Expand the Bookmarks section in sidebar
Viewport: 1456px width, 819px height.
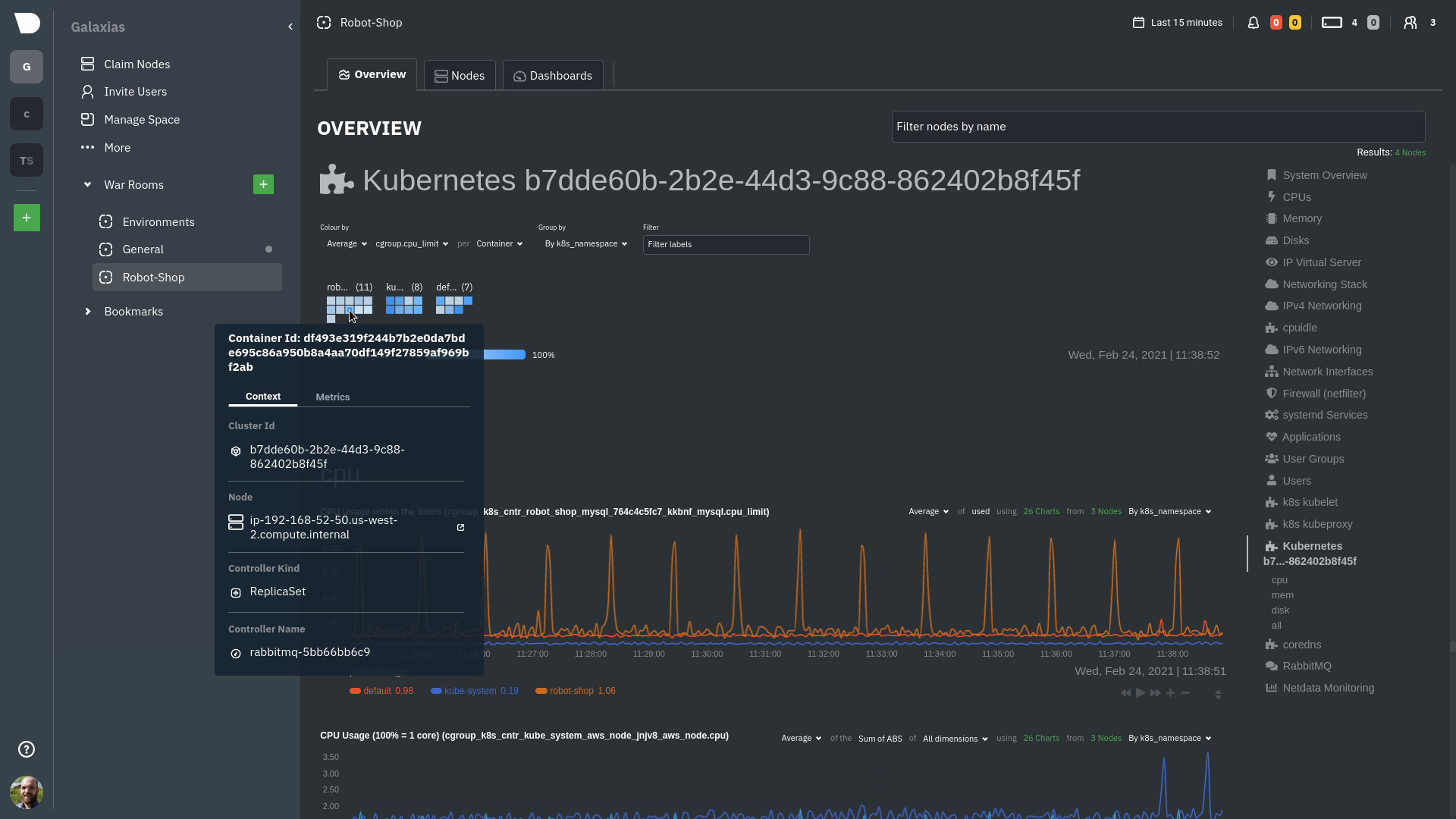click(87, 310)
